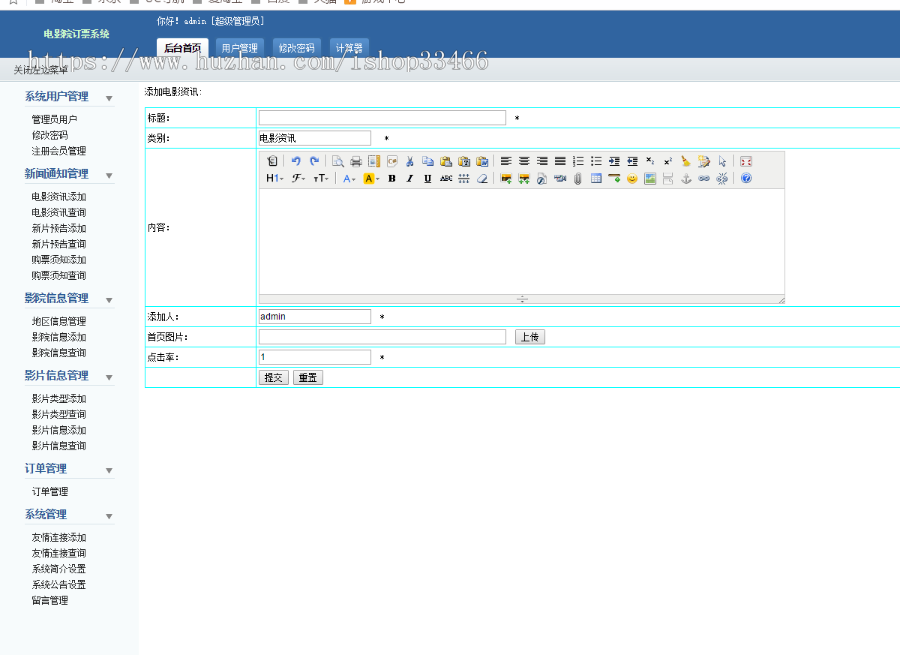
Task: Insert an emoticon using the smiley icon
Action: 632,179
